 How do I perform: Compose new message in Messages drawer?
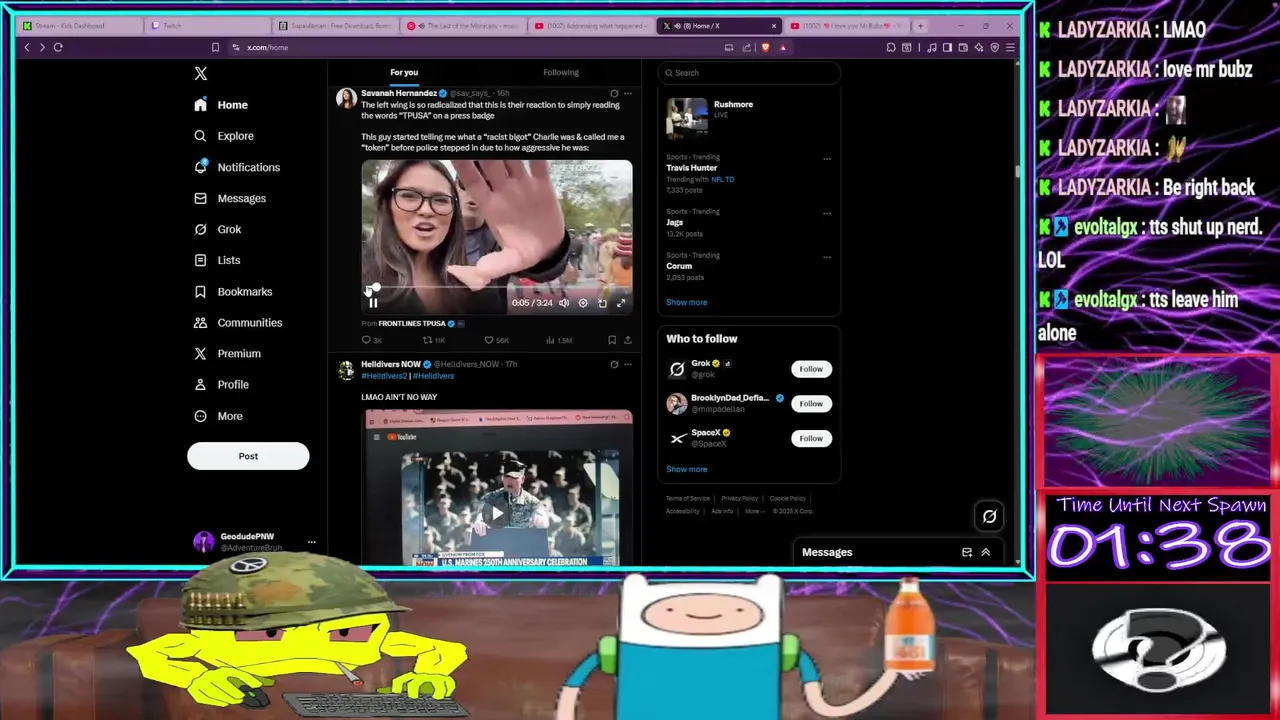click(967, 552)
